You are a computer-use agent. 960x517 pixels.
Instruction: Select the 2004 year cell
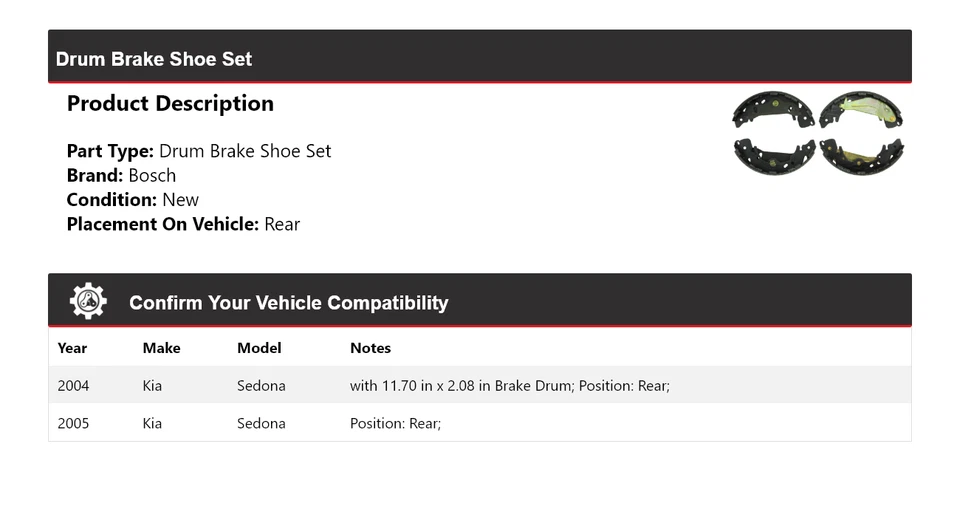73,385
